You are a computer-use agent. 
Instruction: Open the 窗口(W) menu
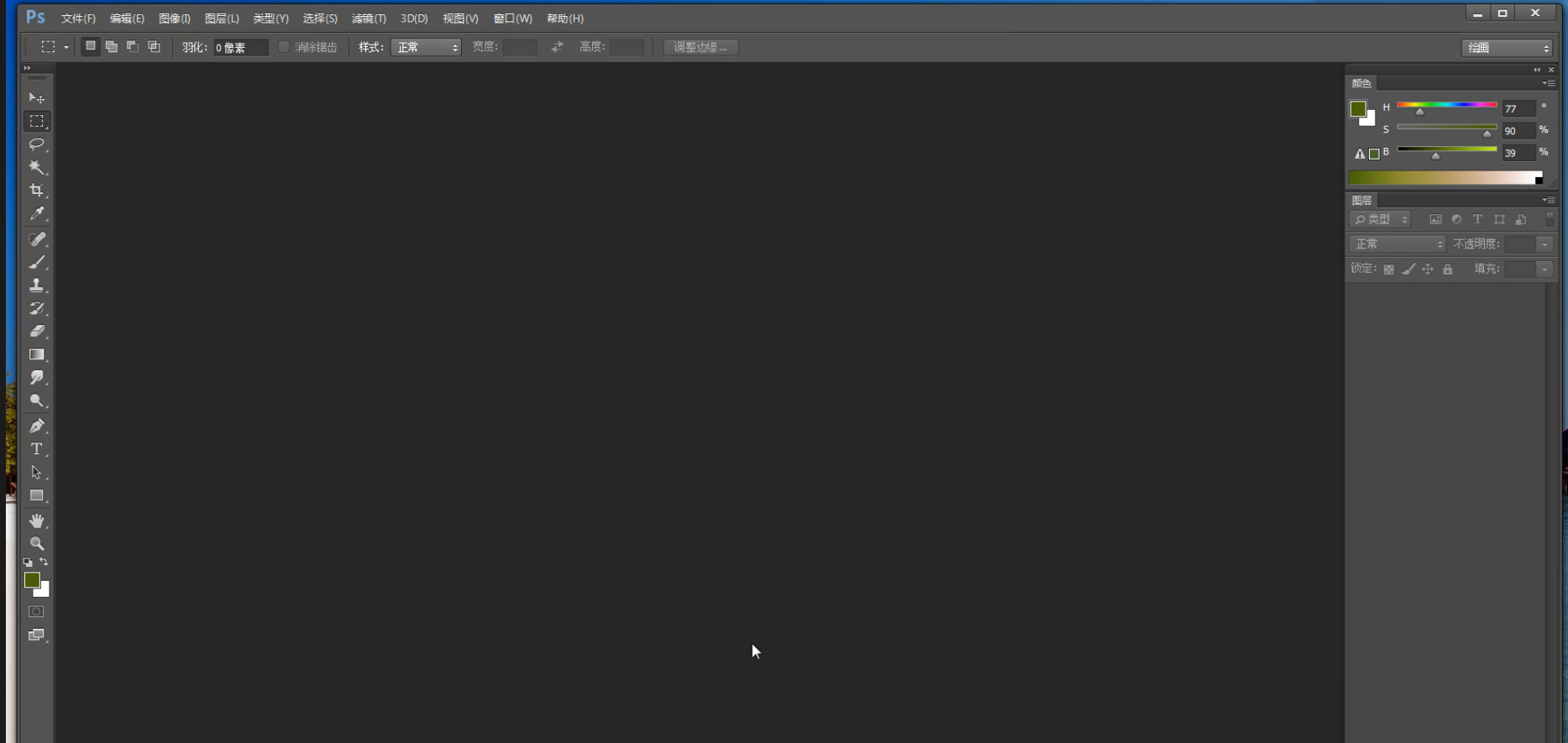[512, 18]
